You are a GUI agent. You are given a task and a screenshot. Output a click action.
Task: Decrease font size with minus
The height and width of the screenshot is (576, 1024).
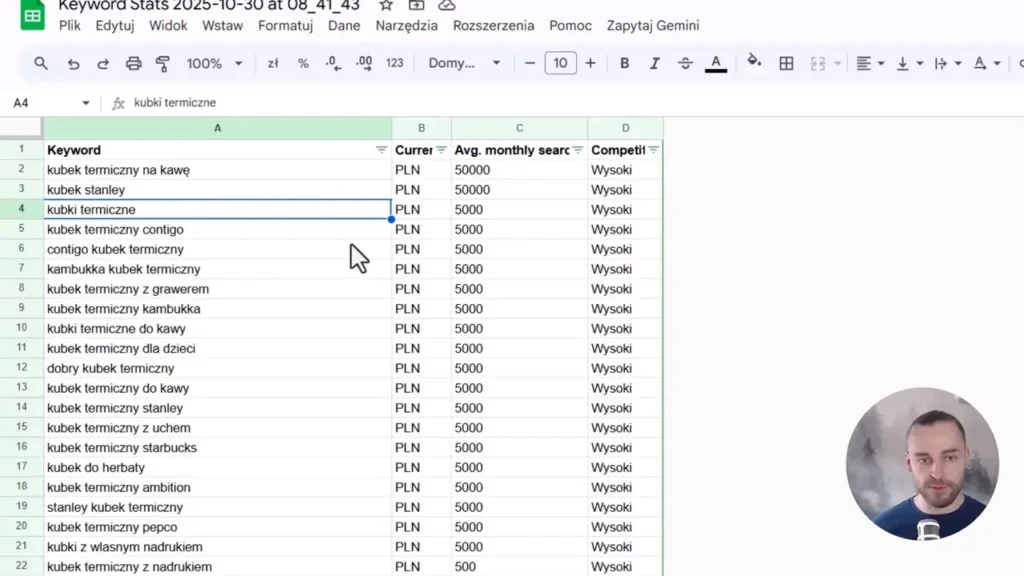point(530,63)
